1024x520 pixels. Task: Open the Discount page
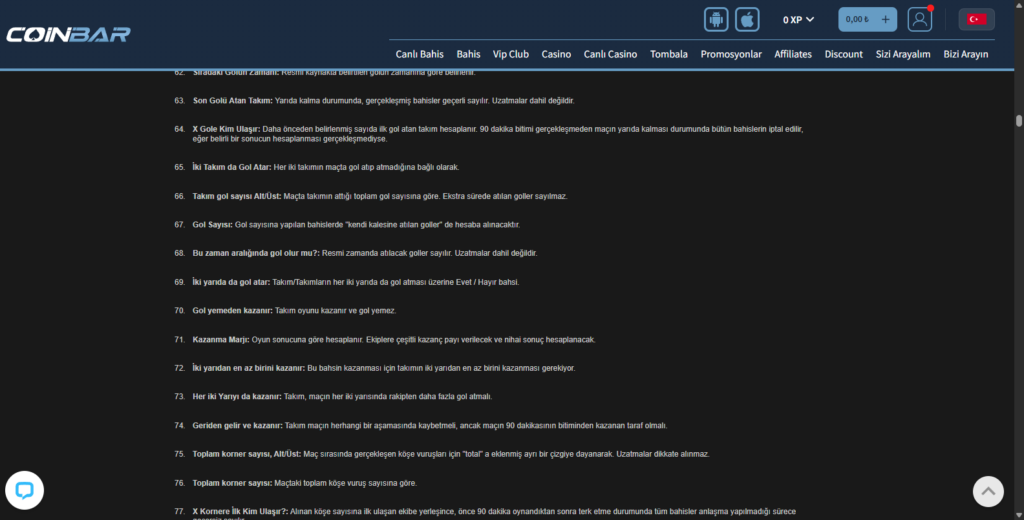tap(843, 54)
